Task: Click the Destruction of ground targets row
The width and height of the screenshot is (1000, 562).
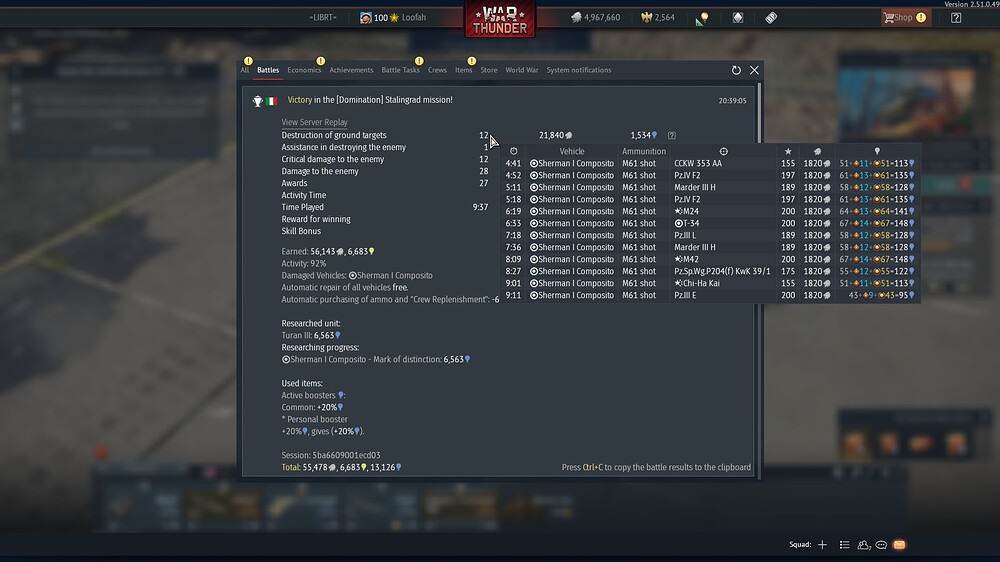Action: pos(334,135)
